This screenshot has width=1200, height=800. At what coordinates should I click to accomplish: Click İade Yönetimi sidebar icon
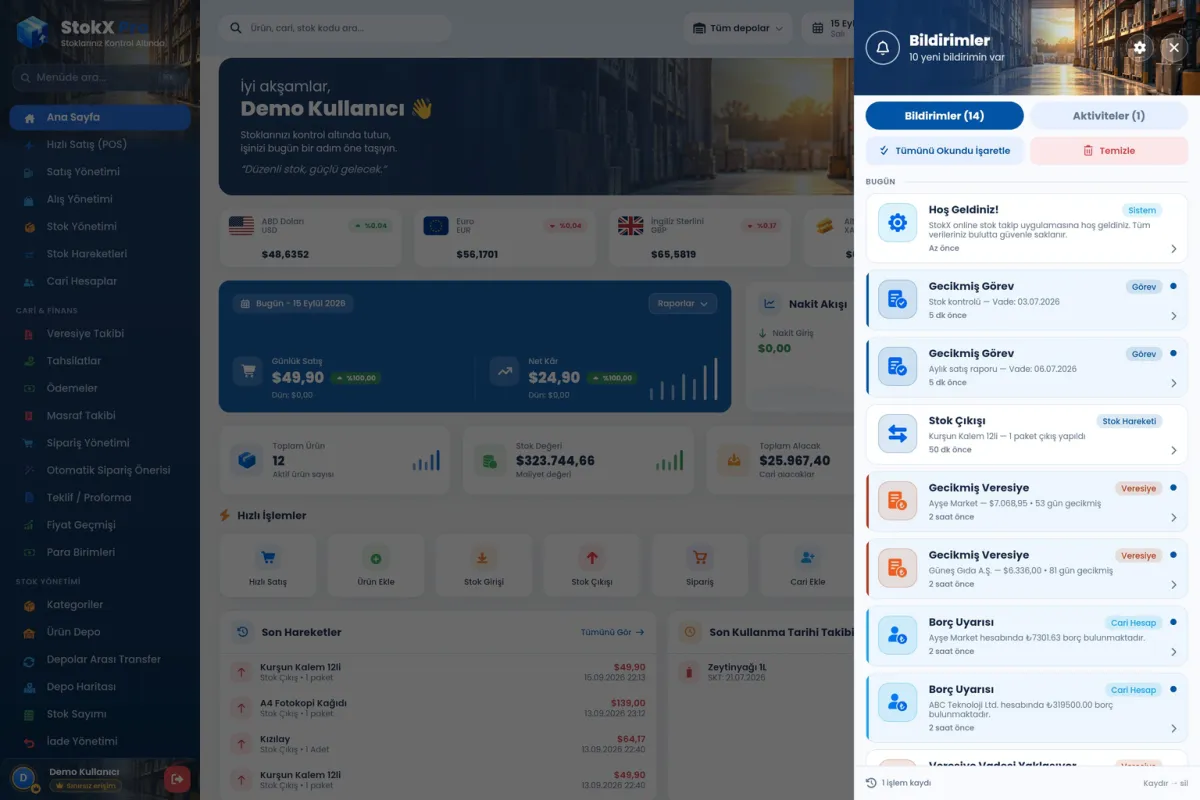[29, 741]
